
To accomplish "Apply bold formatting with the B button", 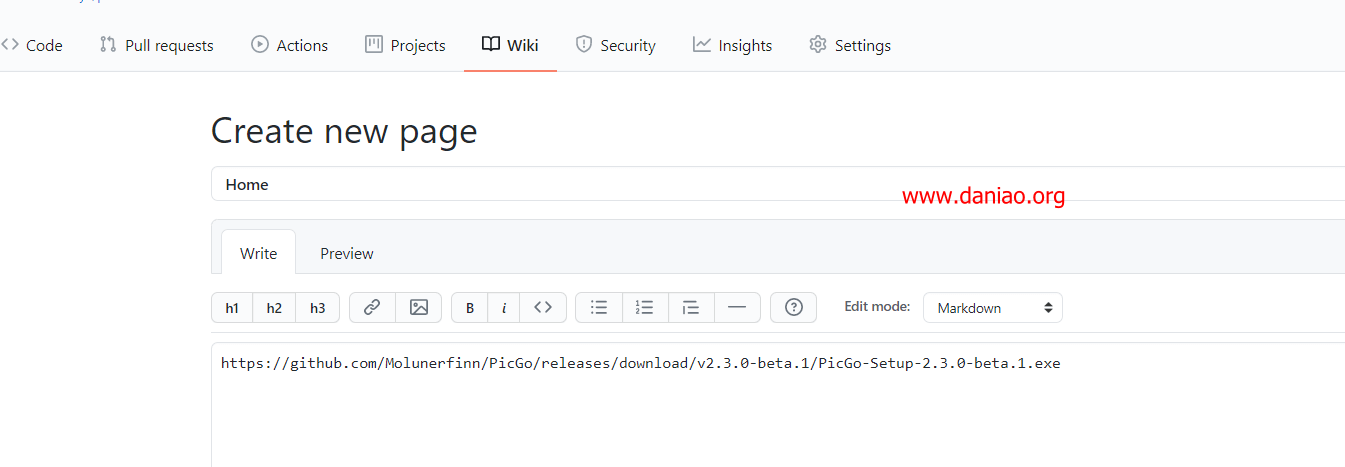I will point(470,308).
